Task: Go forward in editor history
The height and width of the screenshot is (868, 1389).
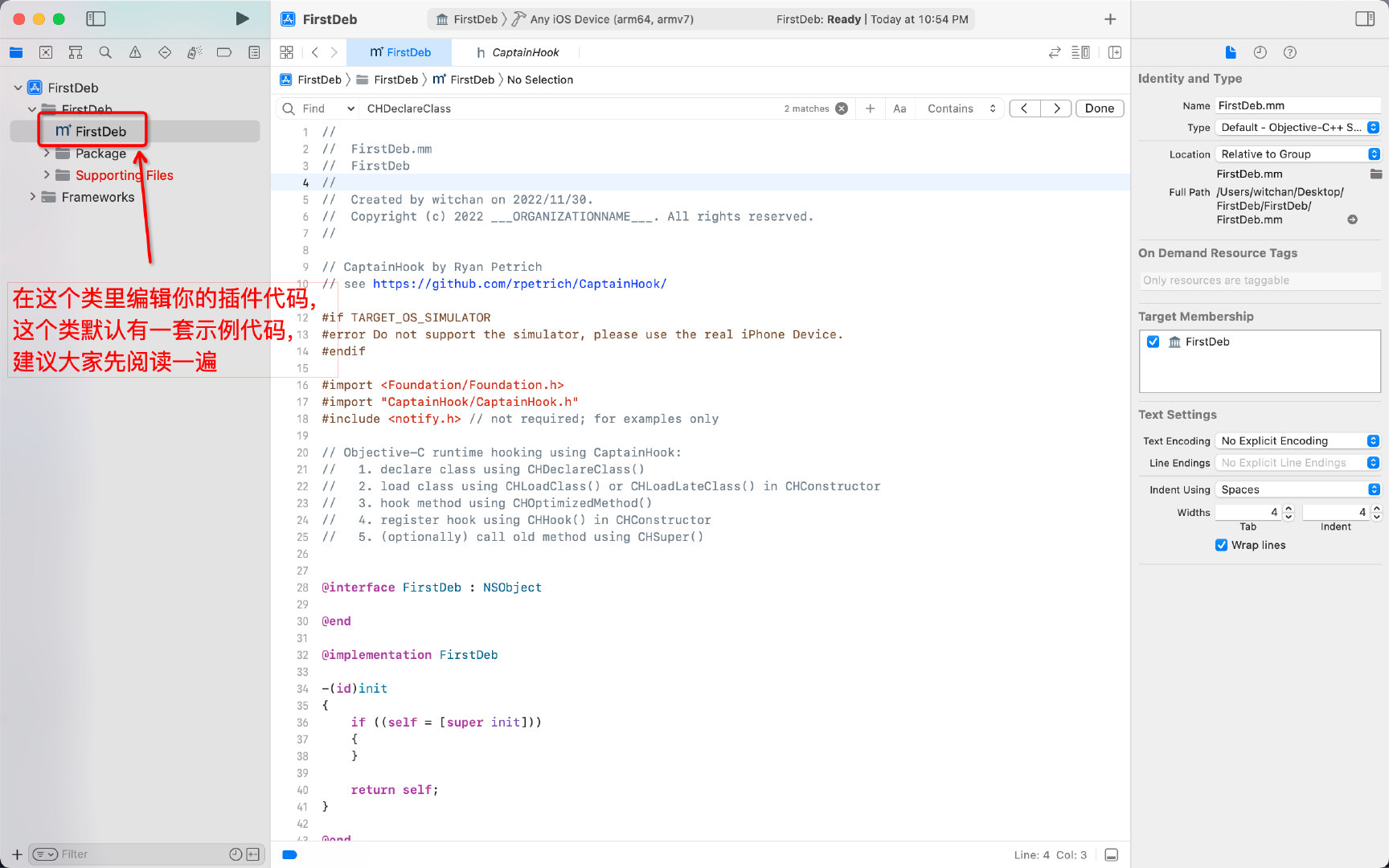Action: tap(334, 52)
